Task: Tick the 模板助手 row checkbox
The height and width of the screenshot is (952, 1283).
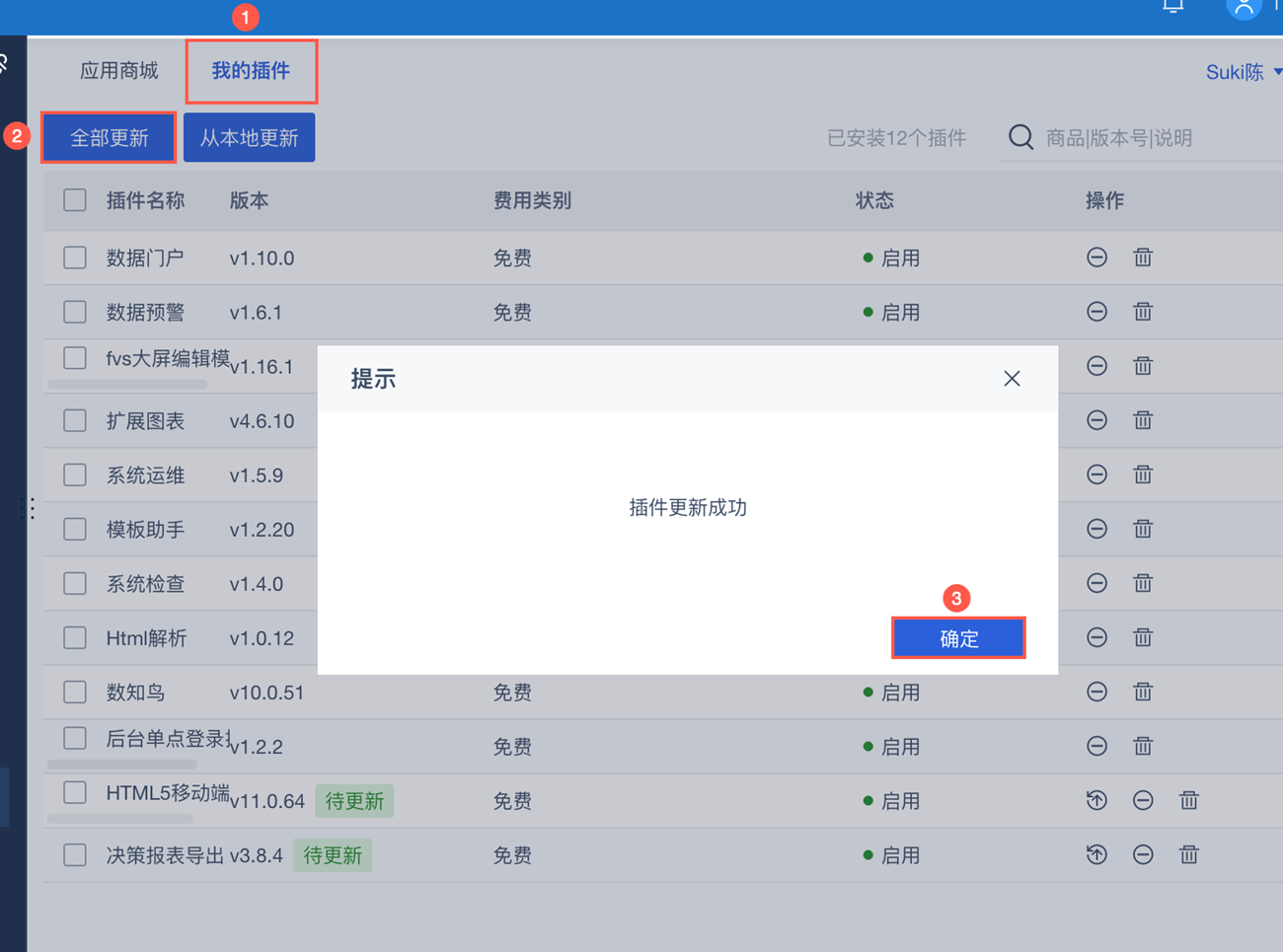Action: (x=75, y=529)
